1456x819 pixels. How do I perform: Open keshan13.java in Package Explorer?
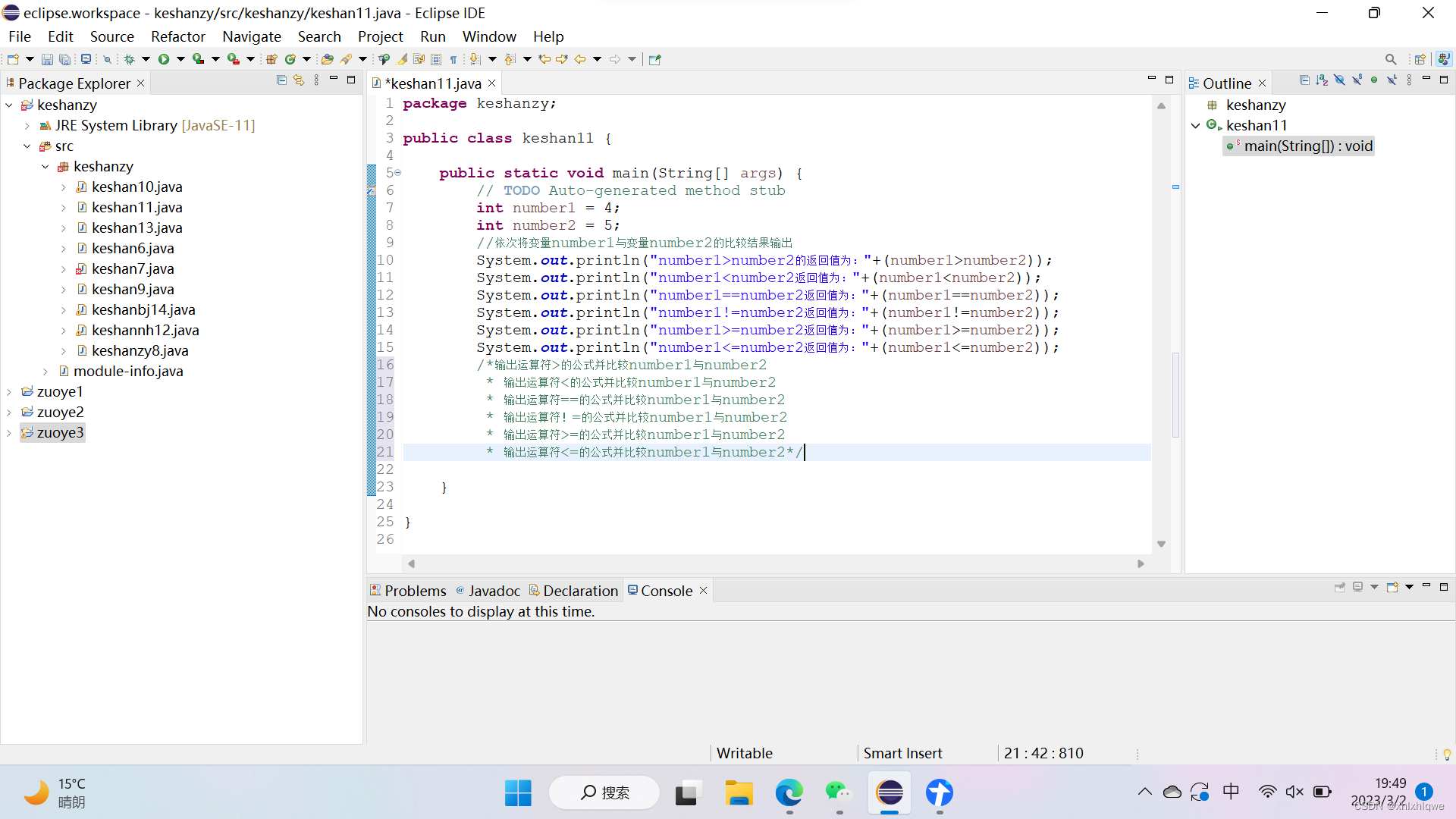click(136, 227)
